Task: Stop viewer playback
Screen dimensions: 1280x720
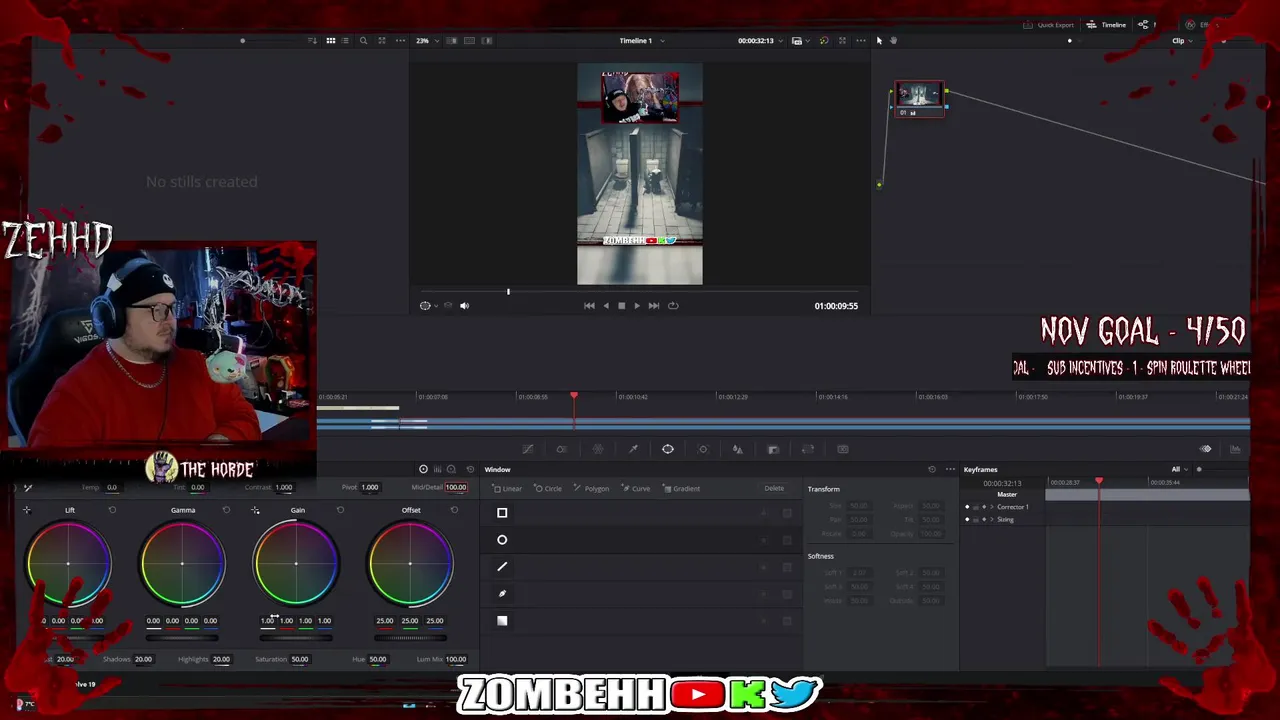Action: pos(621,306)
